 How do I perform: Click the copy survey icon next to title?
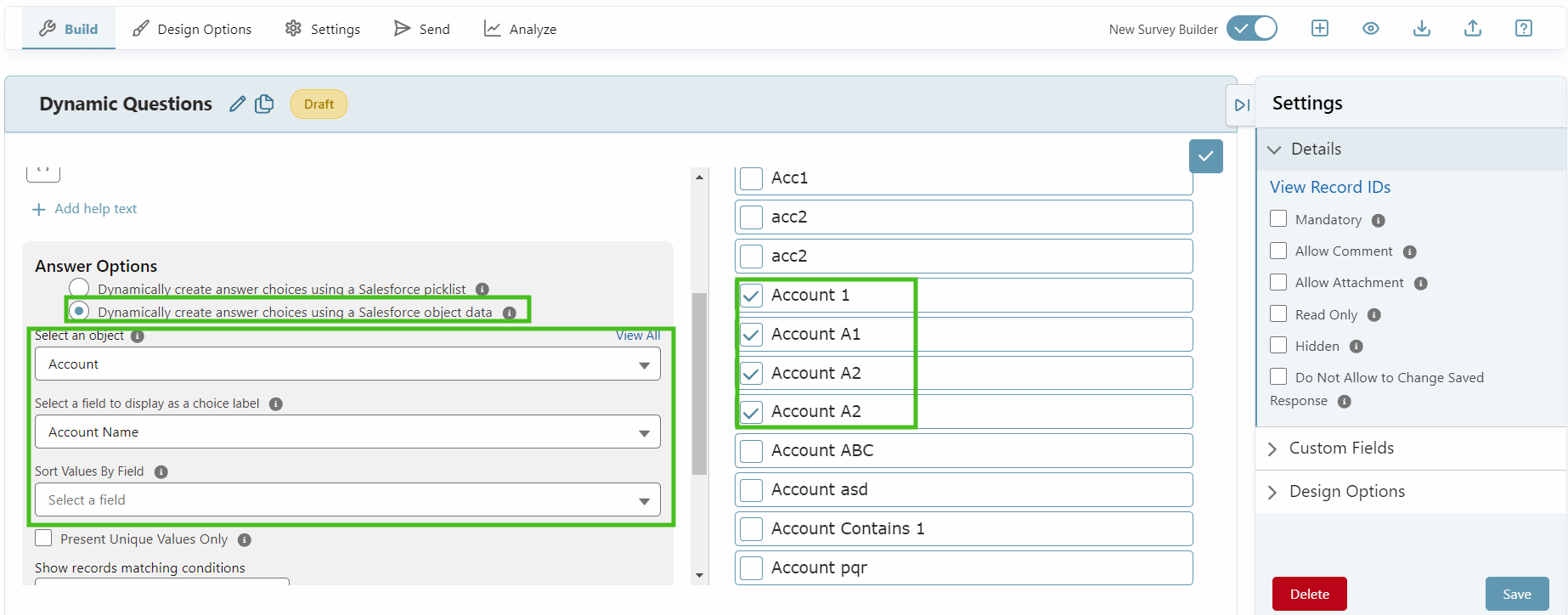[264, 104]
